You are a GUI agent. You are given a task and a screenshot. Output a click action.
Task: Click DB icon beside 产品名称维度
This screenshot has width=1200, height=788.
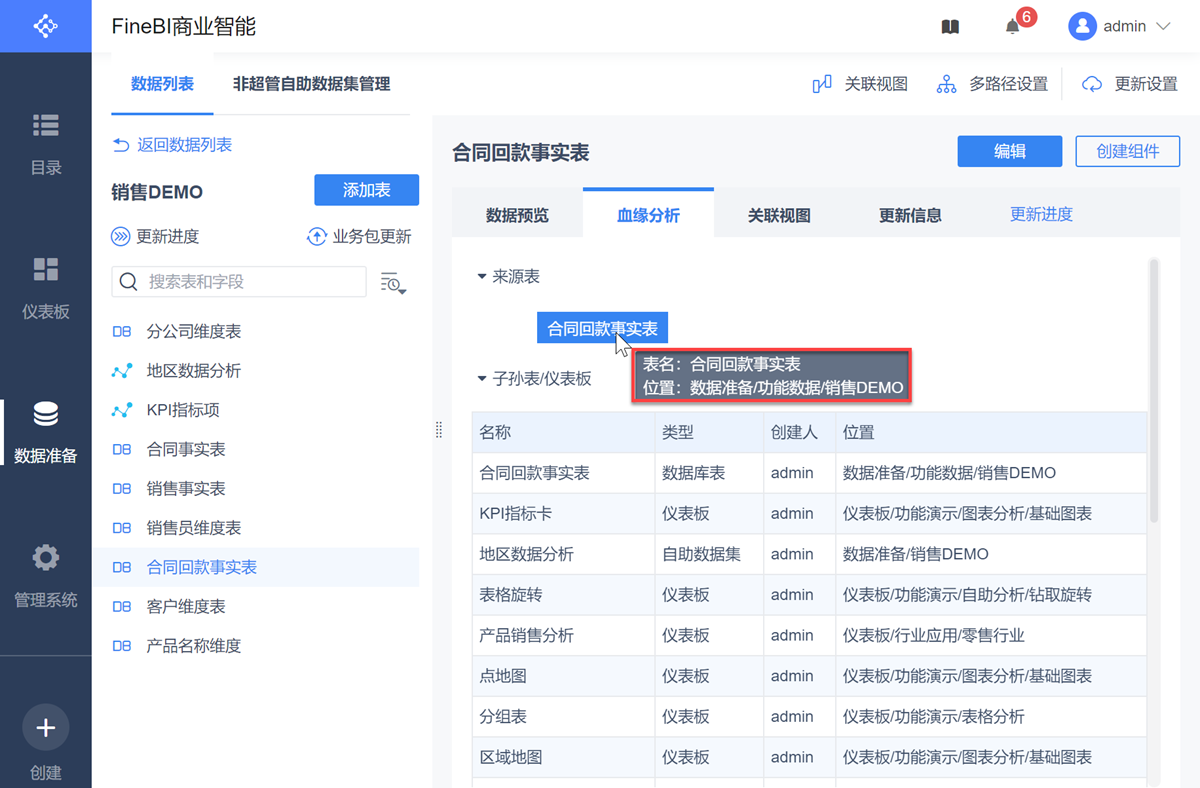[122, 646]
